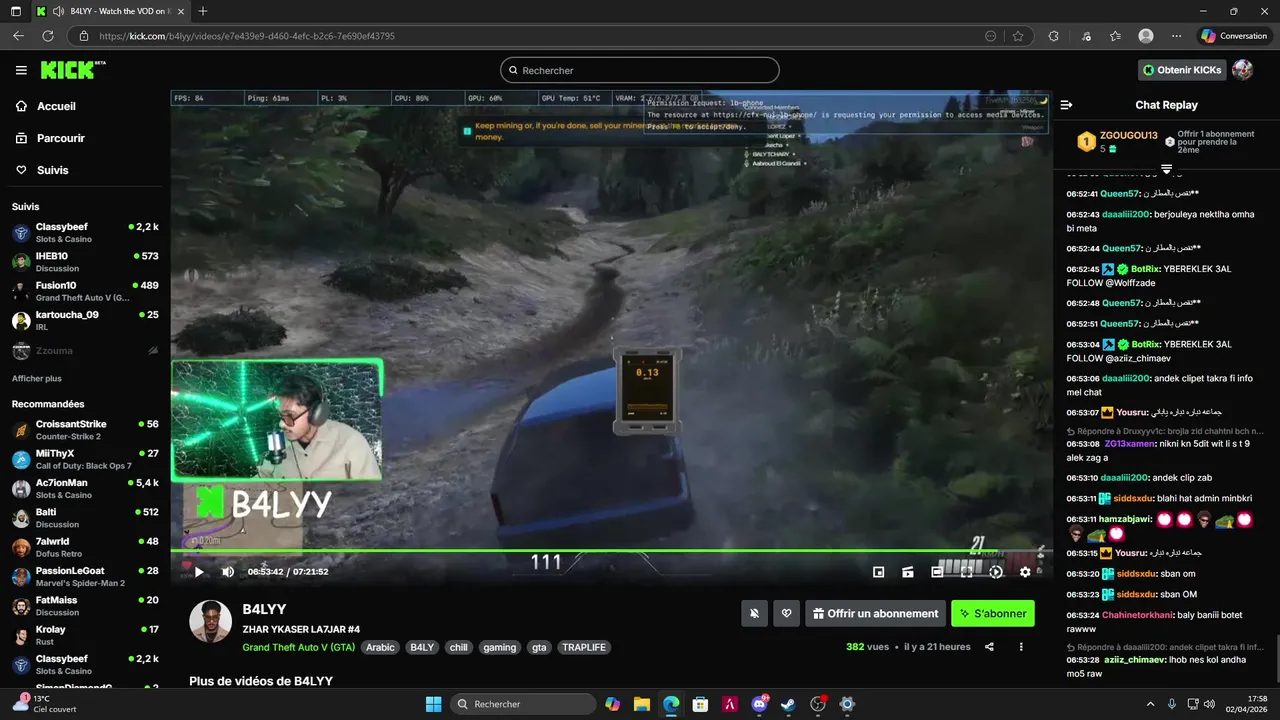Click the browser address bar URL
Screen dimensions: 1280x720
pyautogui.click(x=247, y=36)
